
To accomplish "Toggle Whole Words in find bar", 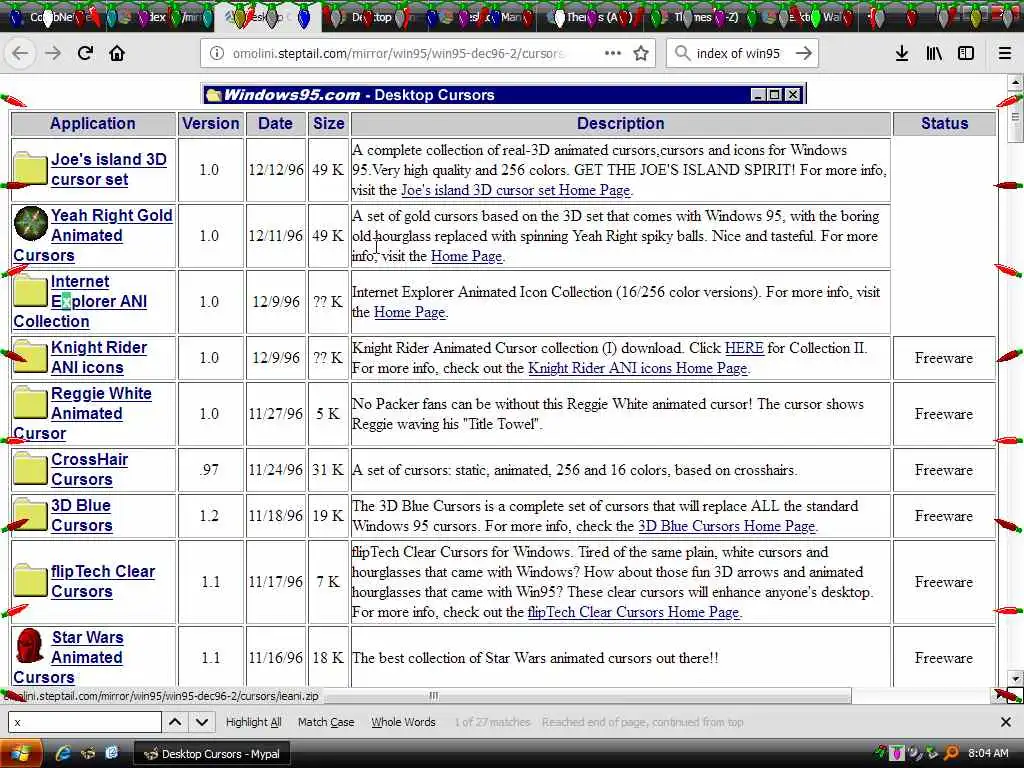I will [403, 722].
